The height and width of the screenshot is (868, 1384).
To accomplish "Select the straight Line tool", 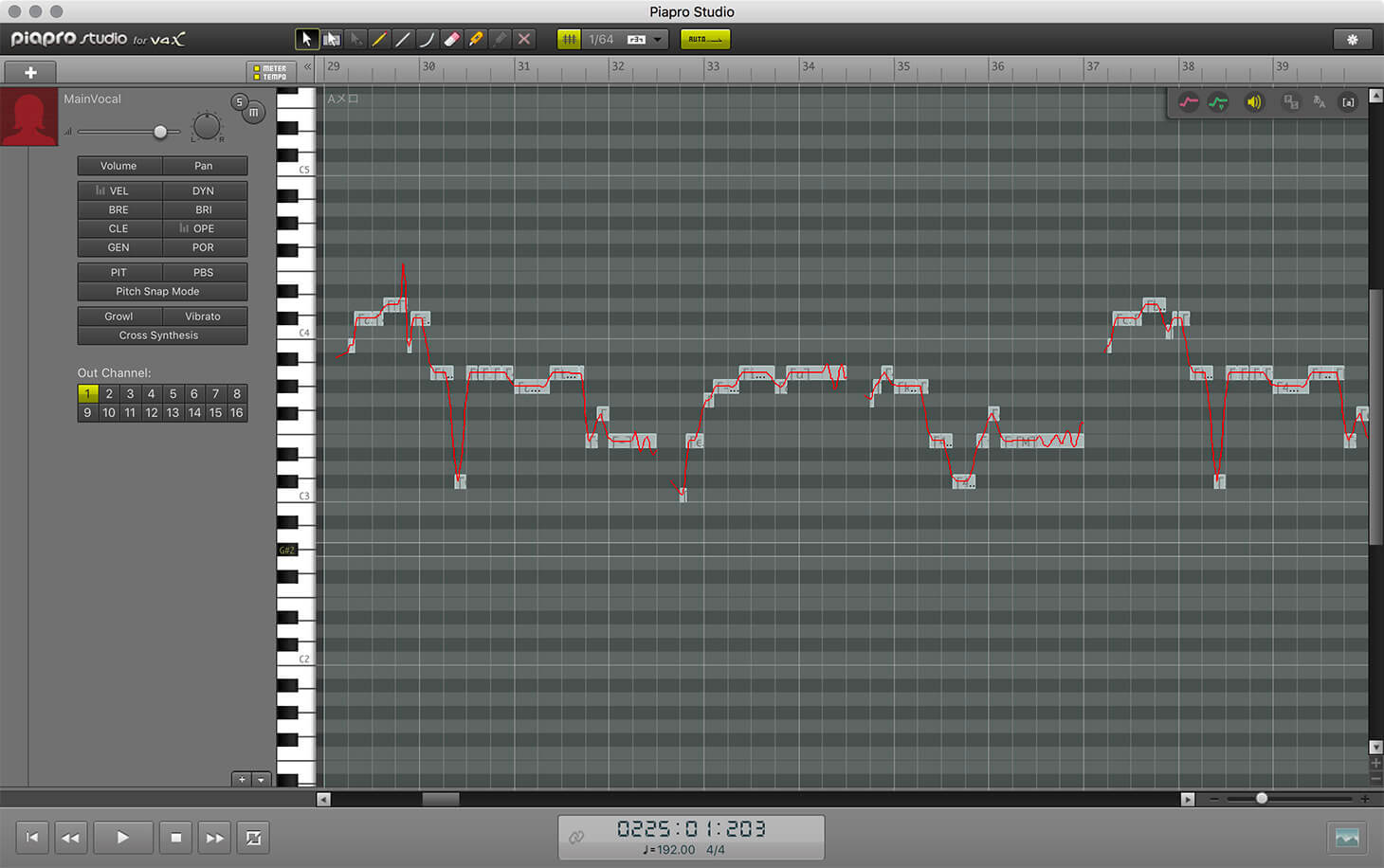I will pos(403,39).
